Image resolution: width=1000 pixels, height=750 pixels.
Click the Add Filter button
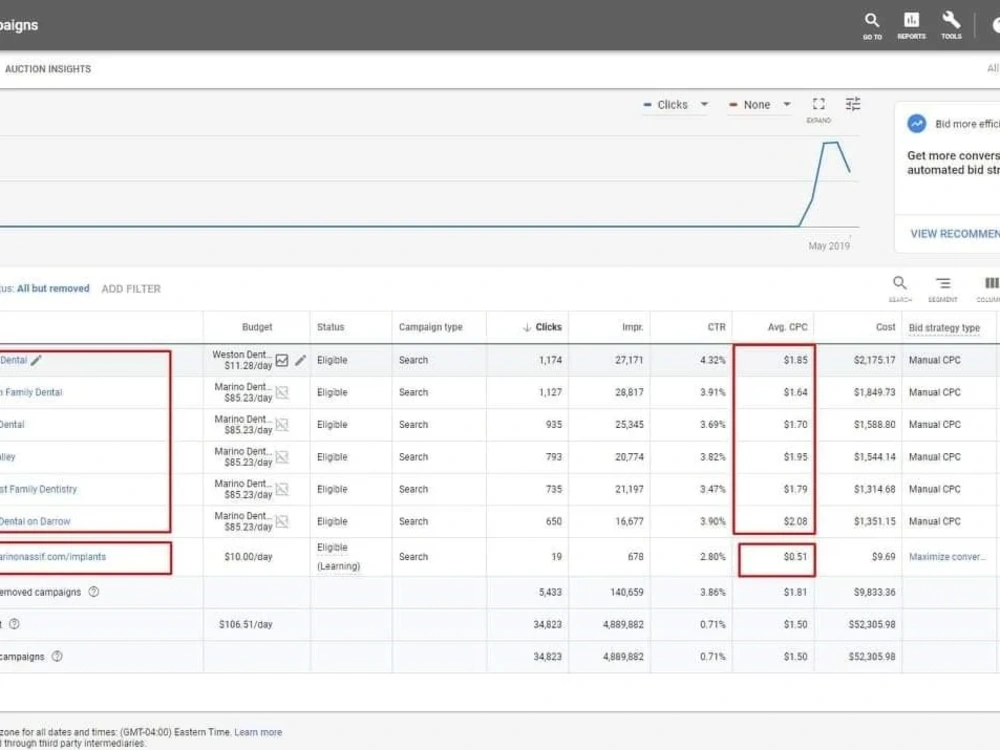(131, 289)
